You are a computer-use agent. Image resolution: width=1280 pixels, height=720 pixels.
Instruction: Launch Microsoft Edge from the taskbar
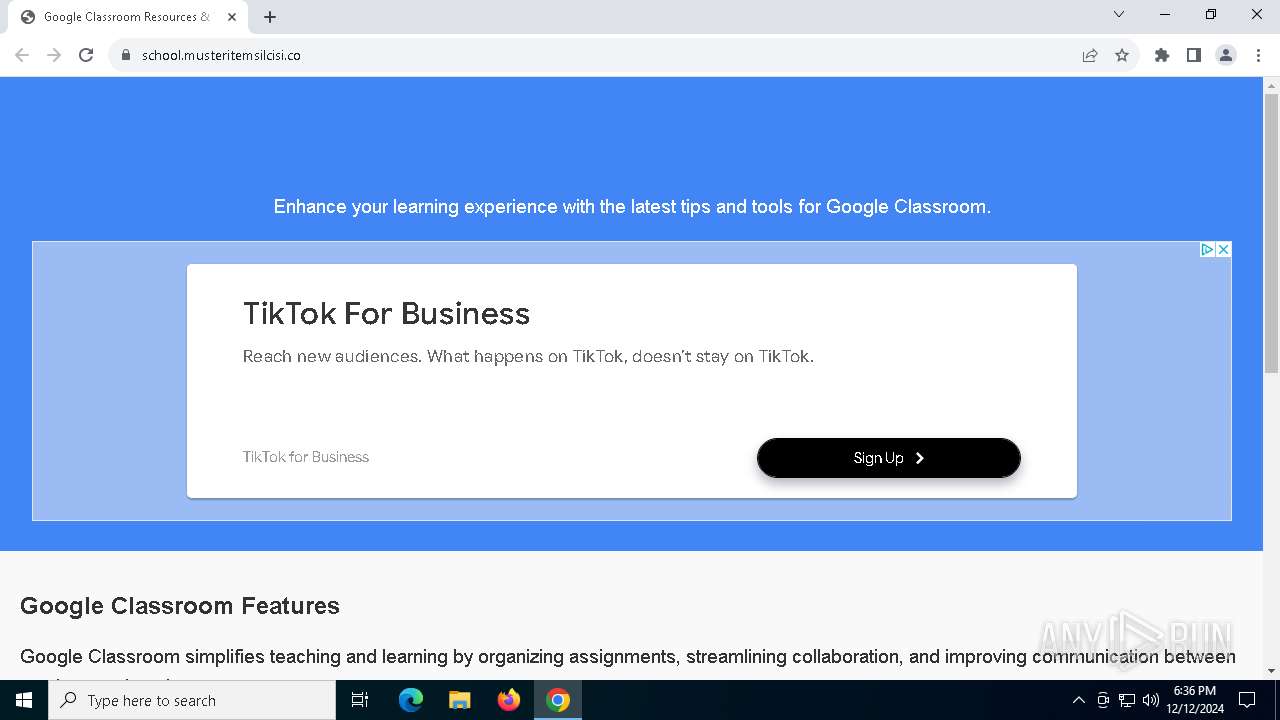411,700
